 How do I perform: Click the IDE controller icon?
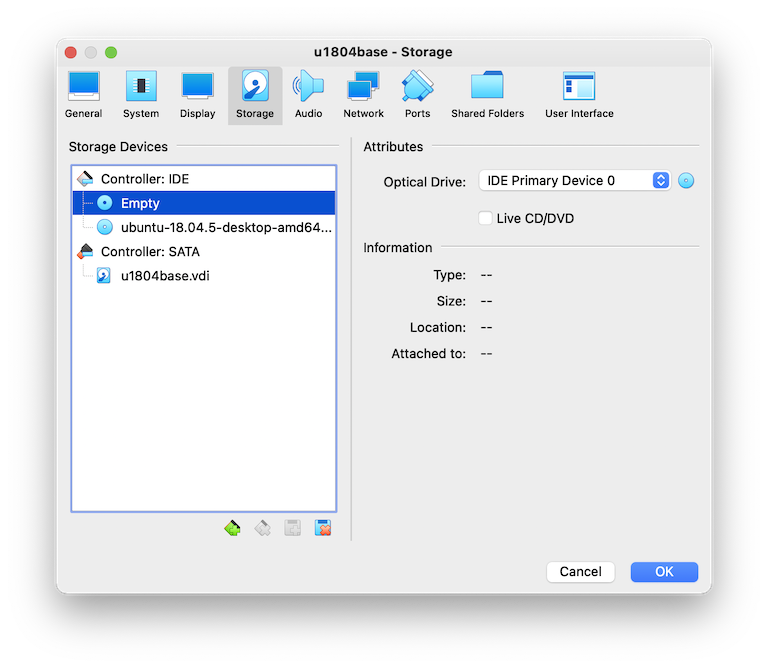coord(85,179)
